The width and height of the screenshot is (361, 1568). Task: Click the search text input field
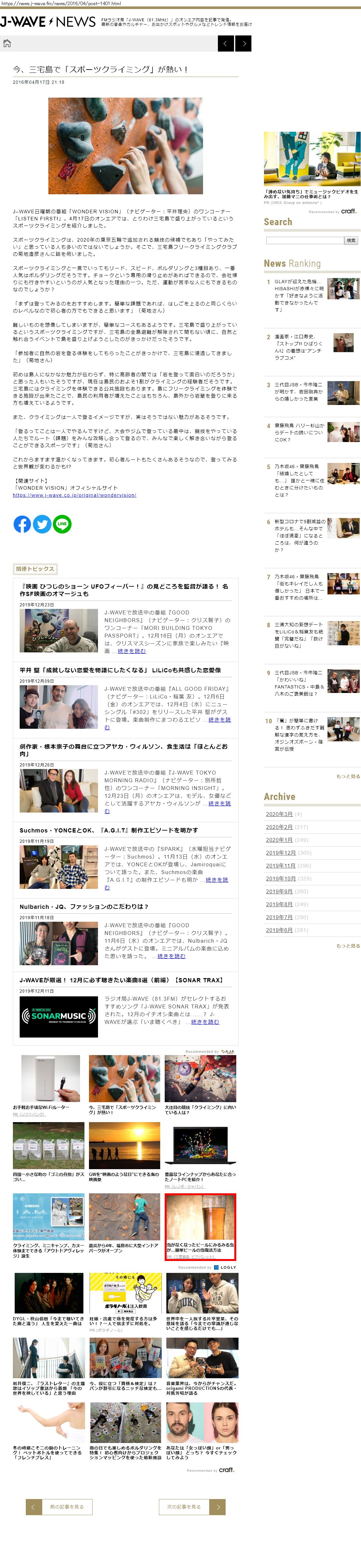pyautogui.click(x=304, y=240)
